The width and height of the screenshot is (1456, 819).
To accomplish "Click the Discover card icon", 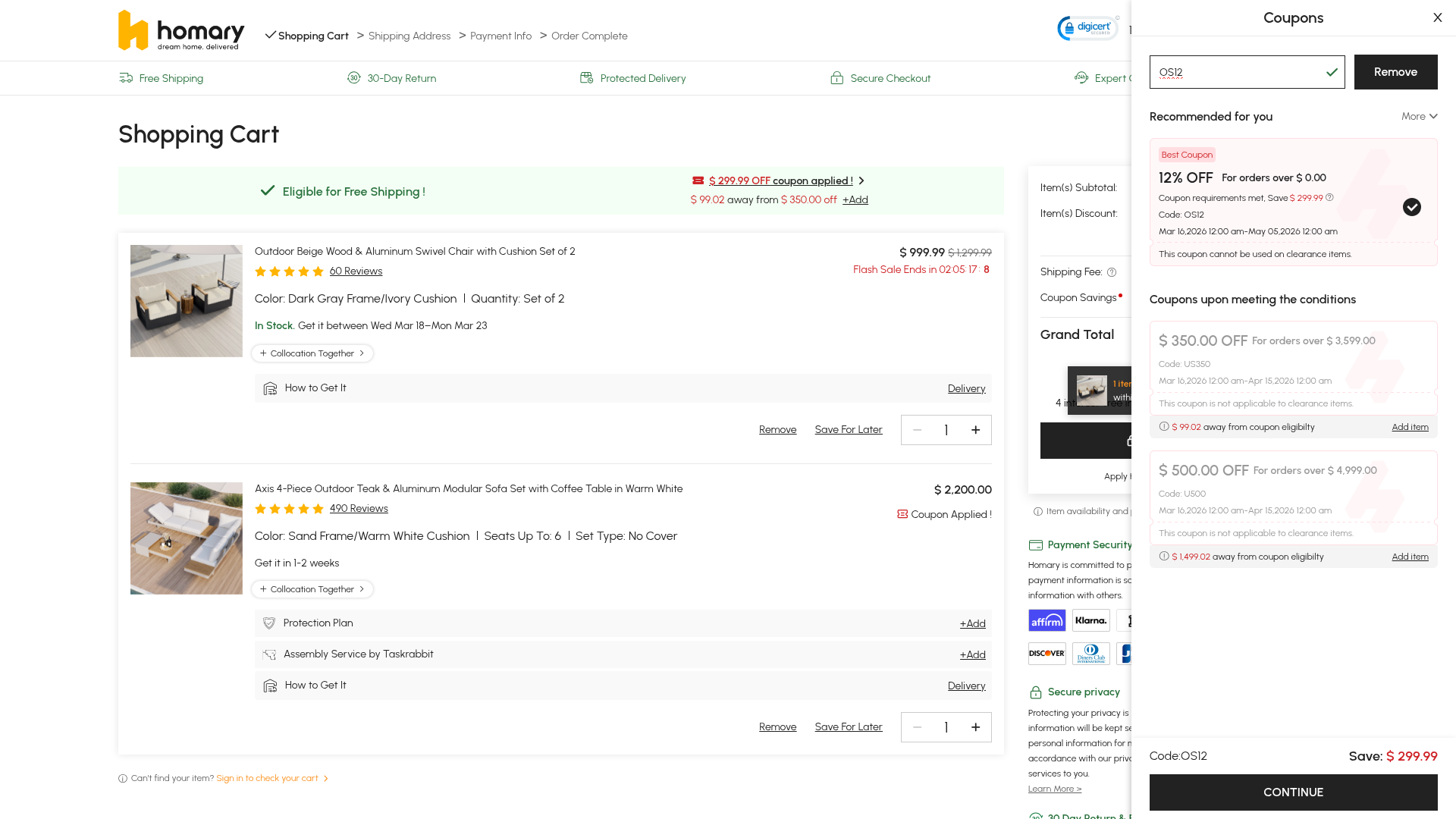I will click(1046, 654).
